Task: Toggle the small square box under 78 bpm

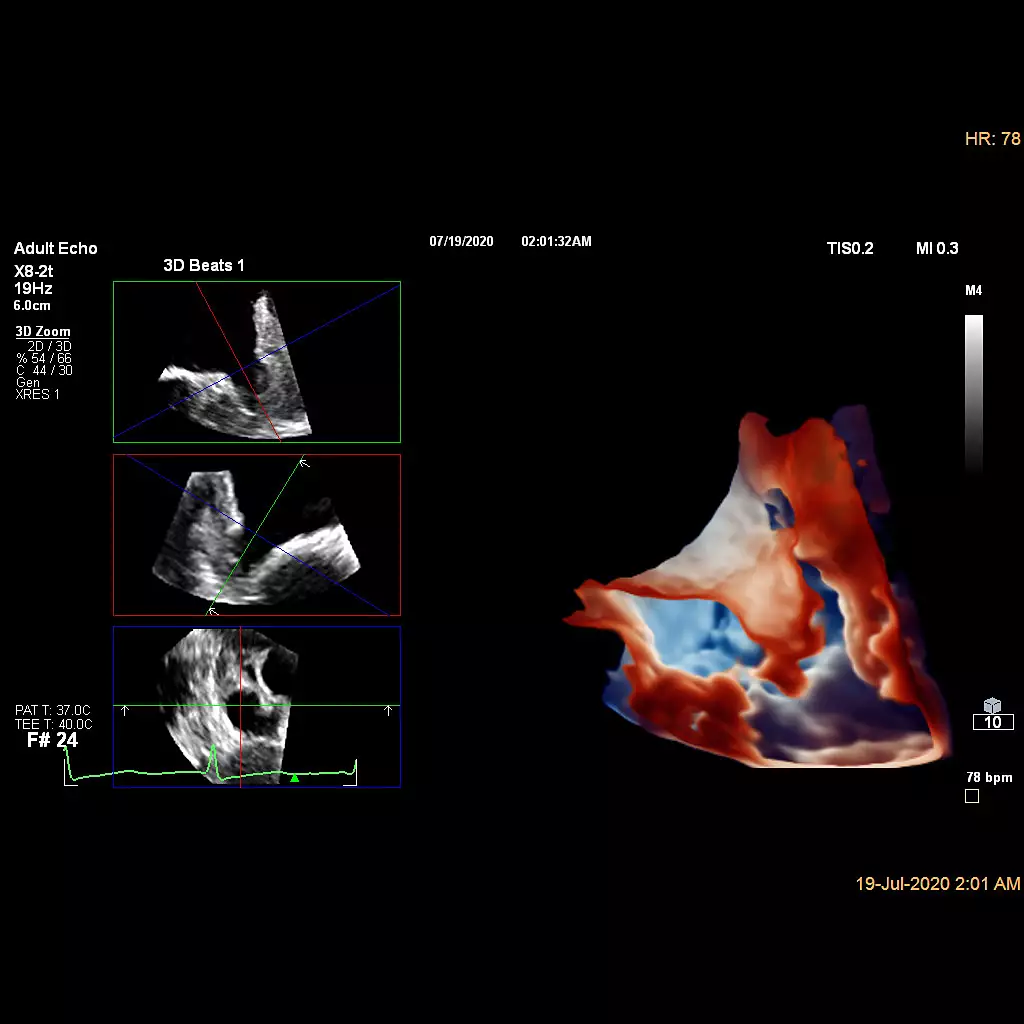Action: [971, 796]
